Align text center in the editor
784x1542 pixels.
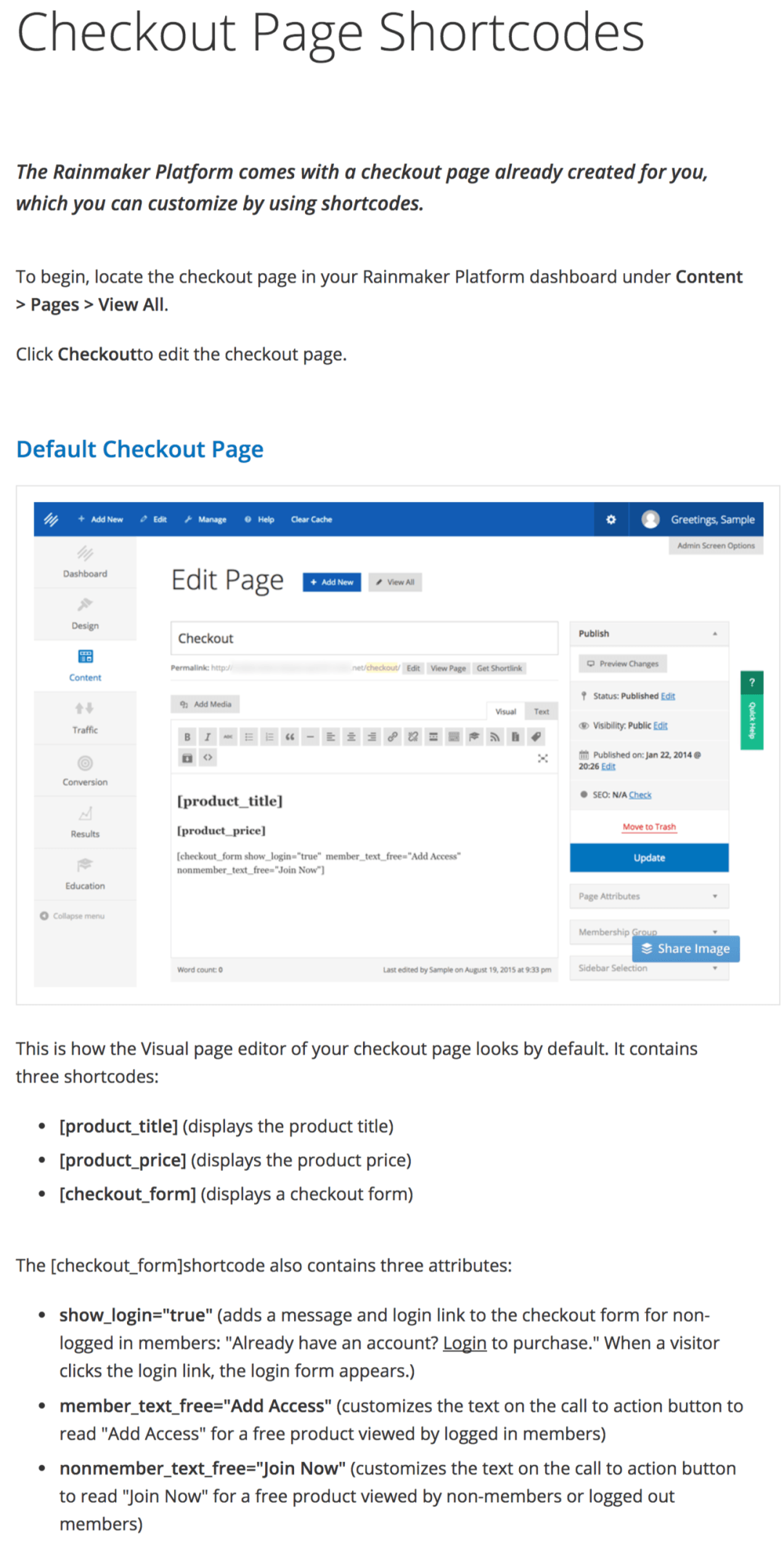click(351, 736)
